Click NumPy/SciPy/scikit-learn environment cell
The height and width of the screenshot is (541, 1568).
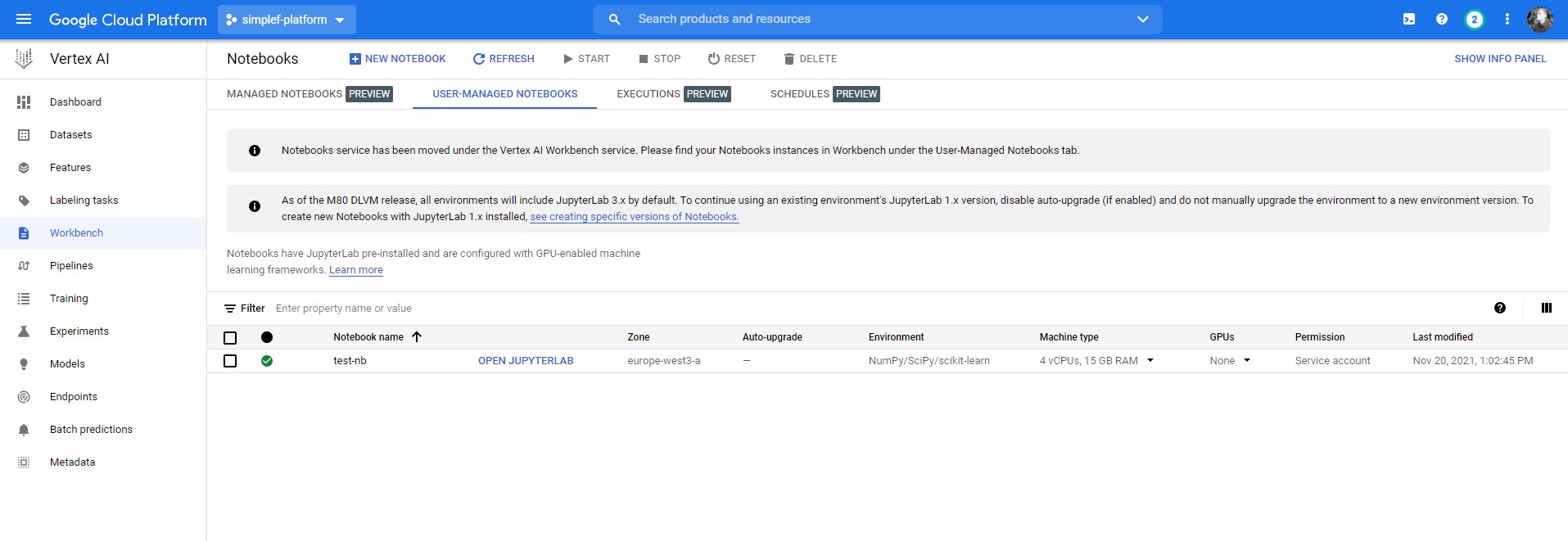[x=929, y=360]
